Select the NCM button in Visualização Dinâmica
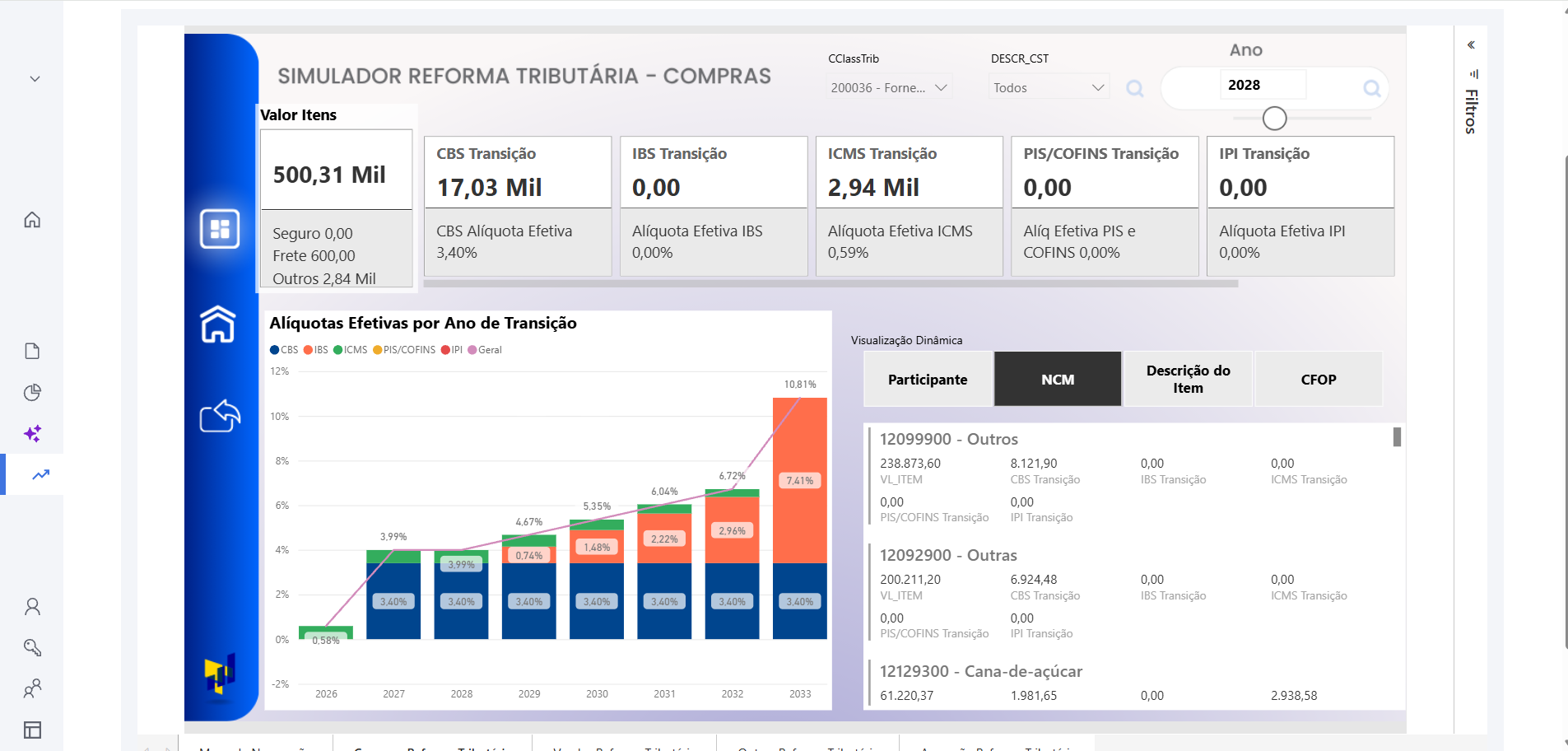The width and height of the screenshot is (1568, 751). coord(1057,379)
